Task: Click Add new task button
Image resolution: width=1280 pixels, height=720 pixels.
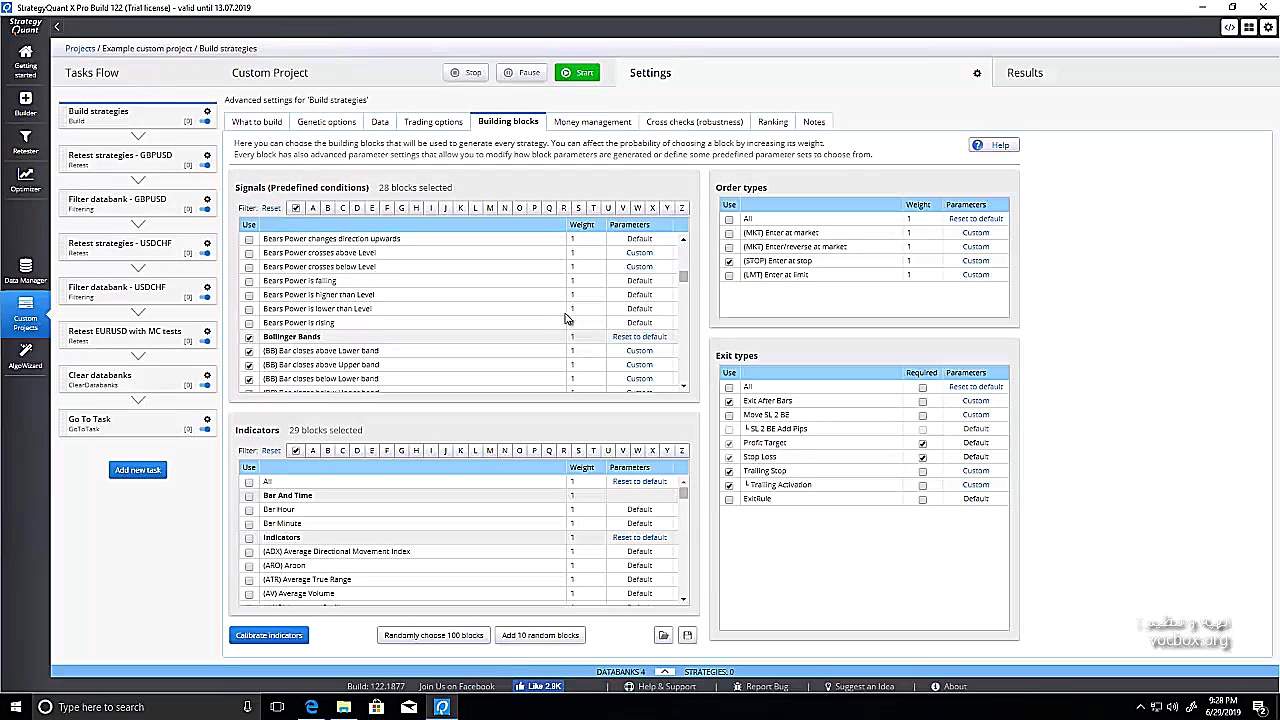Action: 138,470
